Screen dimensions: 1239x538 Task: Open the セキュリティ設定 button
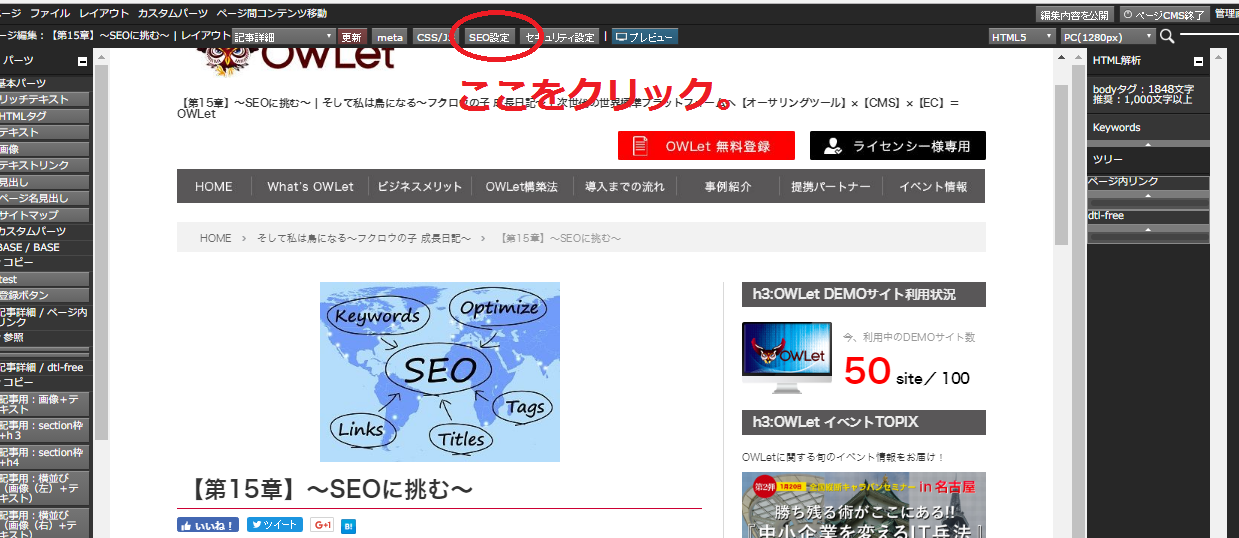560,37
